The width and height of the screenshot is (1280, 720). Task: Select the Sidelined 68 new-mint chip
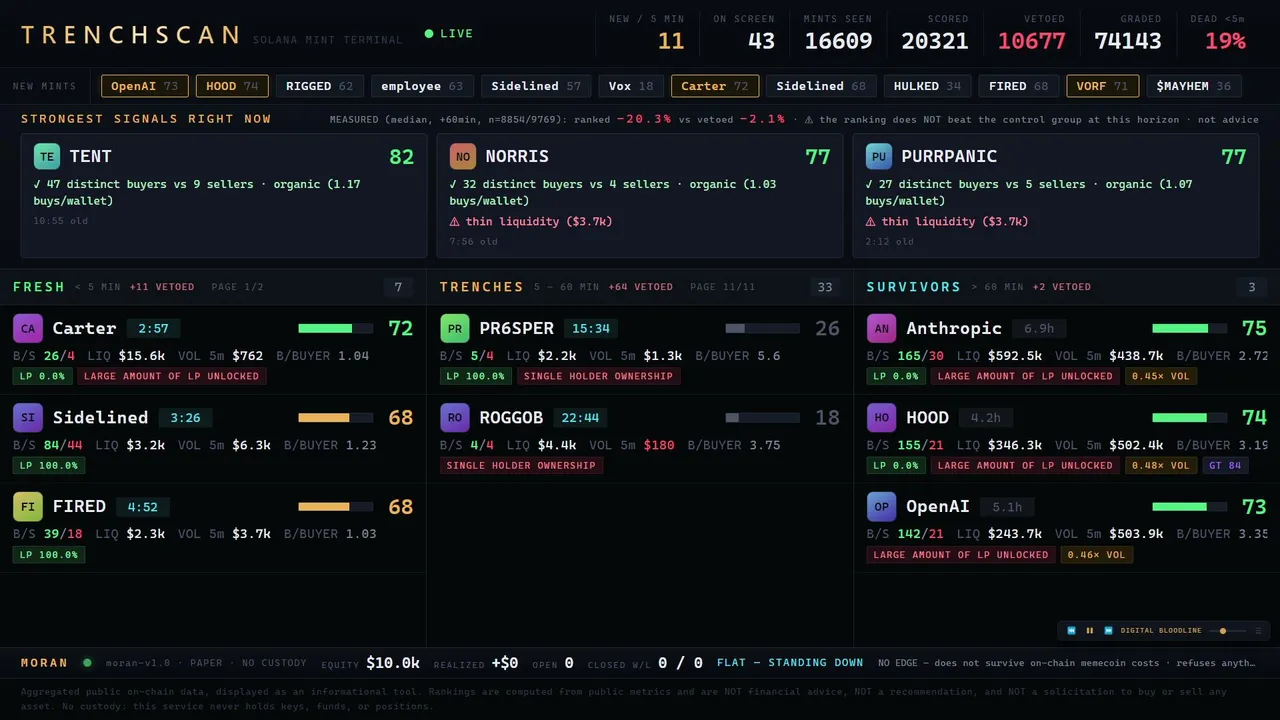pos(821,86)
